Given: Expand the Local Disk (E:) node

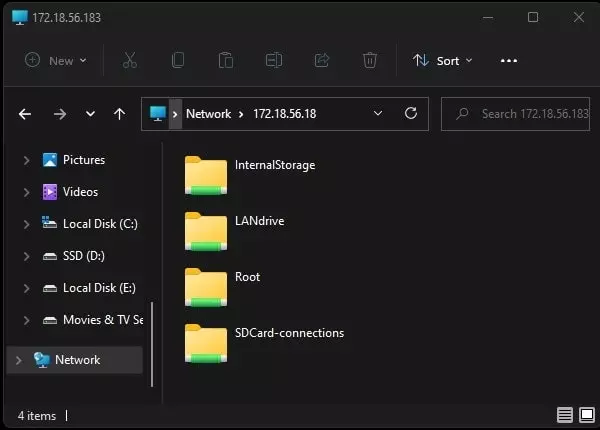Looking at the screenshot, I should coord(26,288).
